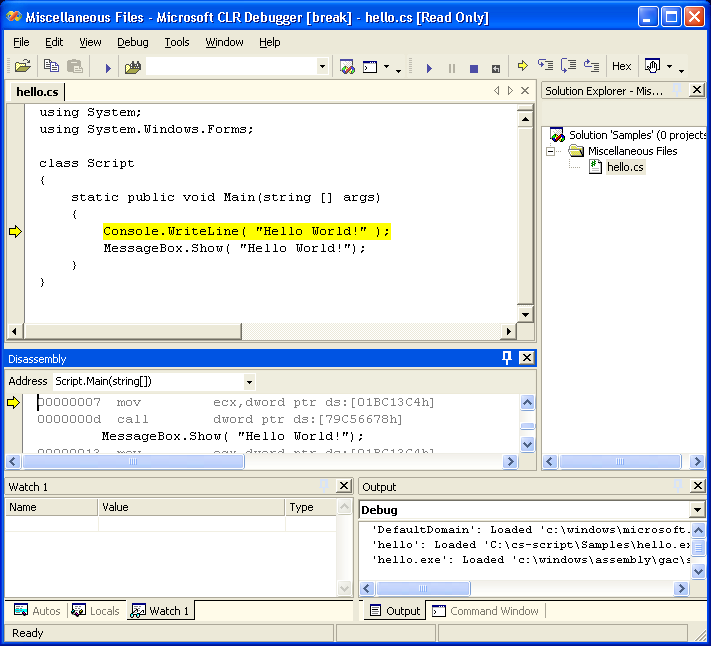711x646 pixels.
Task: Click the Step Into icon
Action: pos(545,66)
